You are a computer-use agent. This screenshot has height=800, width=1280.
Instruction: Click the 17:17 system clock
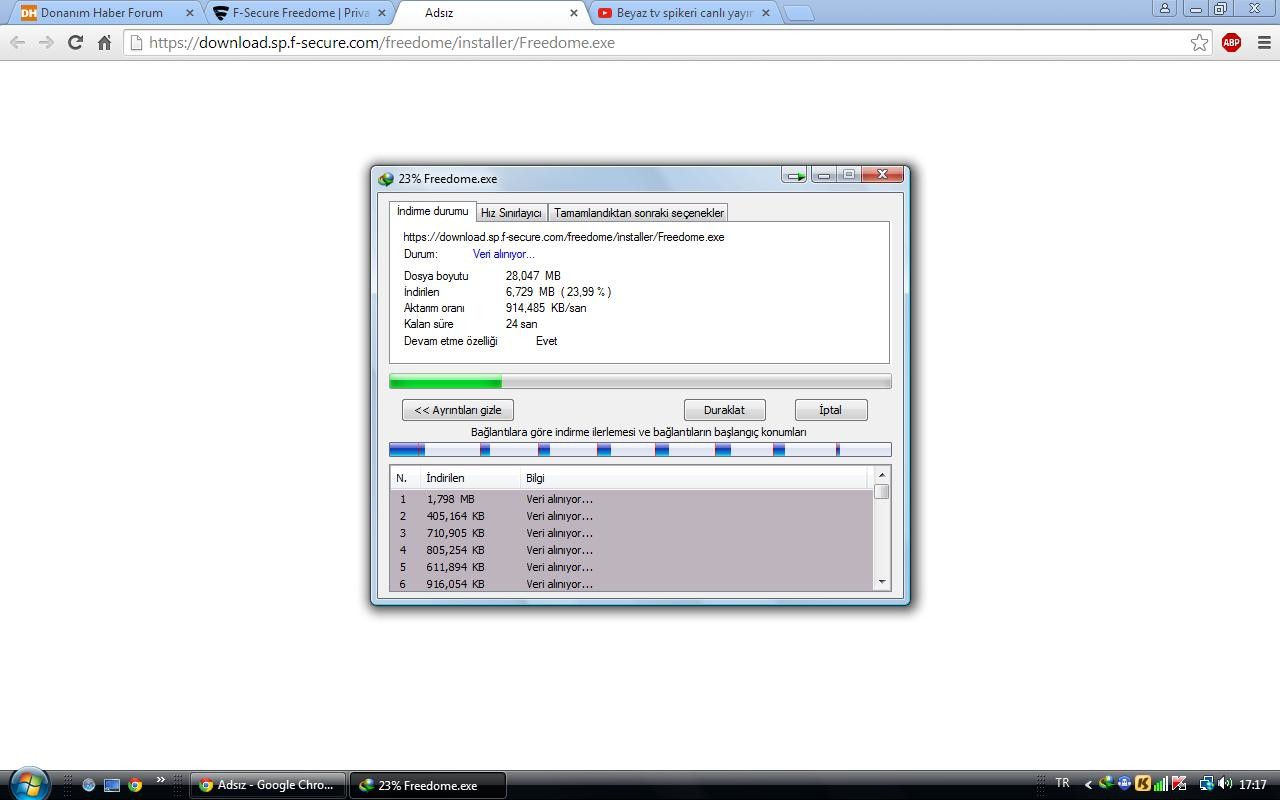point(1253,785)
